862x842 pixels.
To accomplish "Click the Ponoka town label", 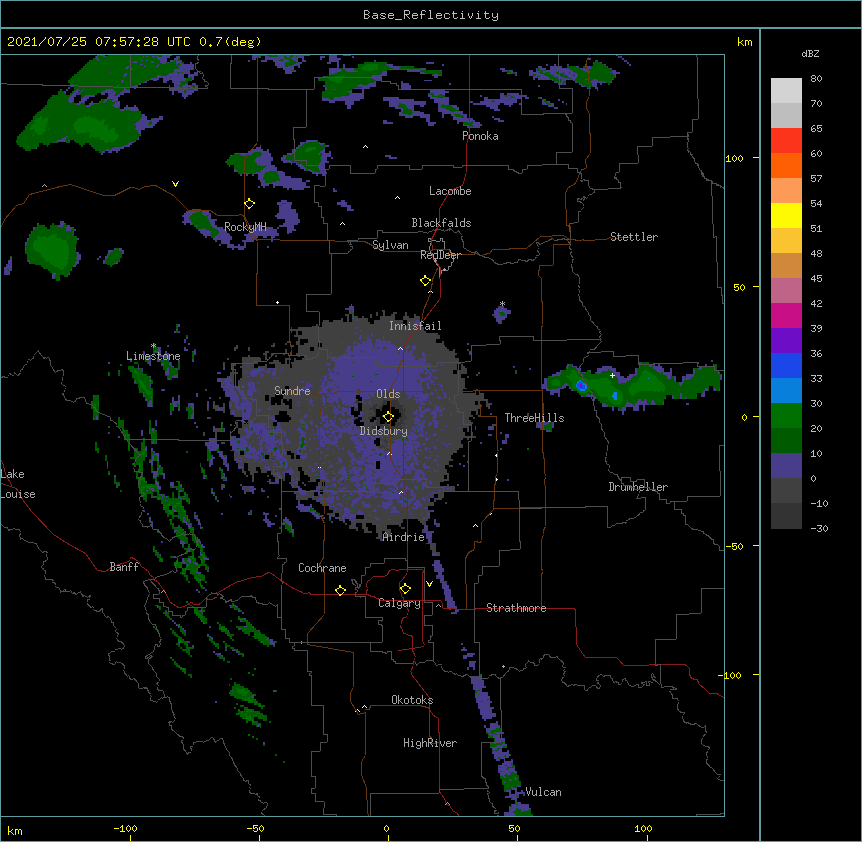I will pos(480,136).
